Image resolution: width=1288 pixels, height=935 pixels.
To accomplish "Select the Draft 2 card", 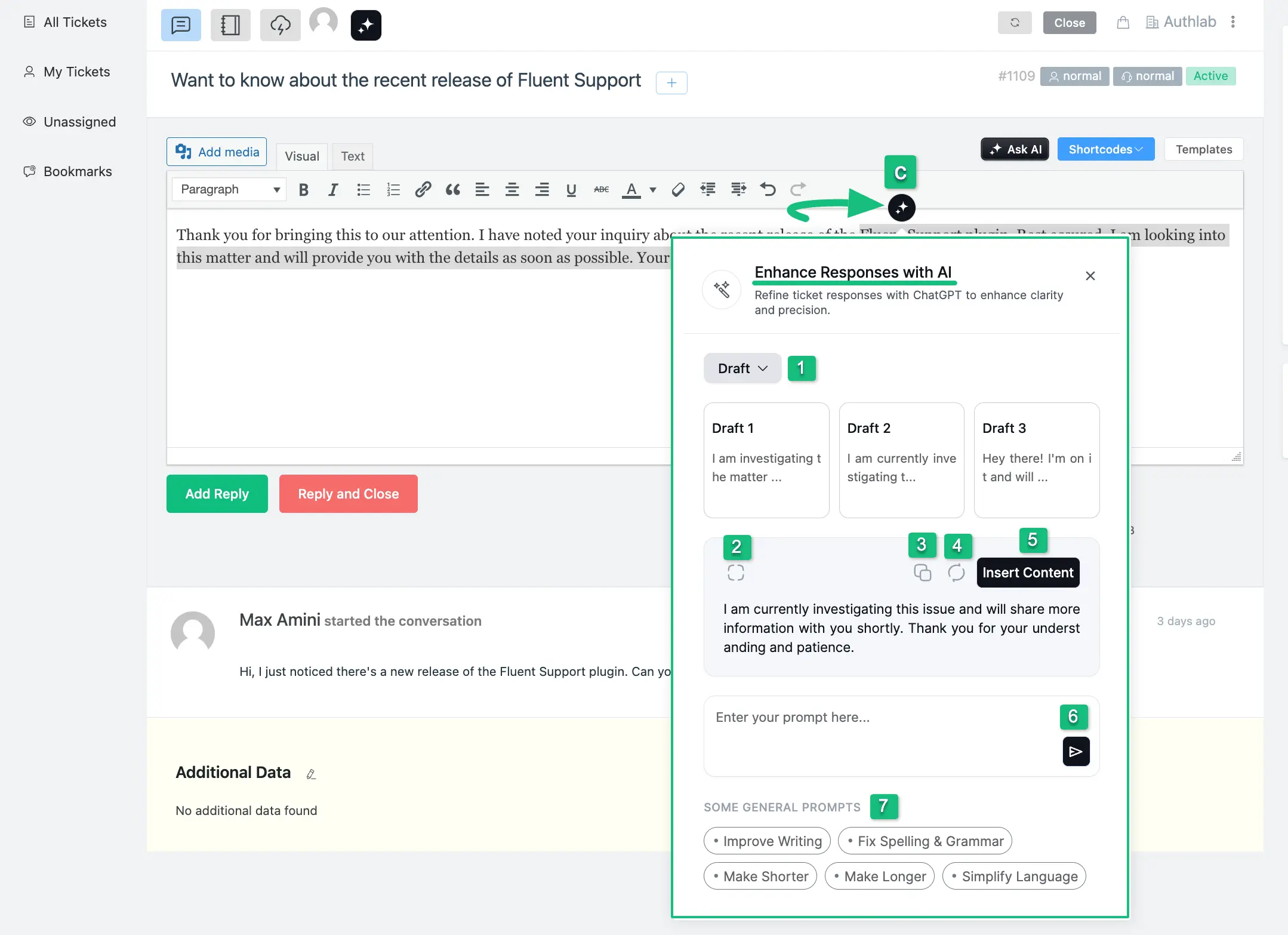I will tap(902, 460).
